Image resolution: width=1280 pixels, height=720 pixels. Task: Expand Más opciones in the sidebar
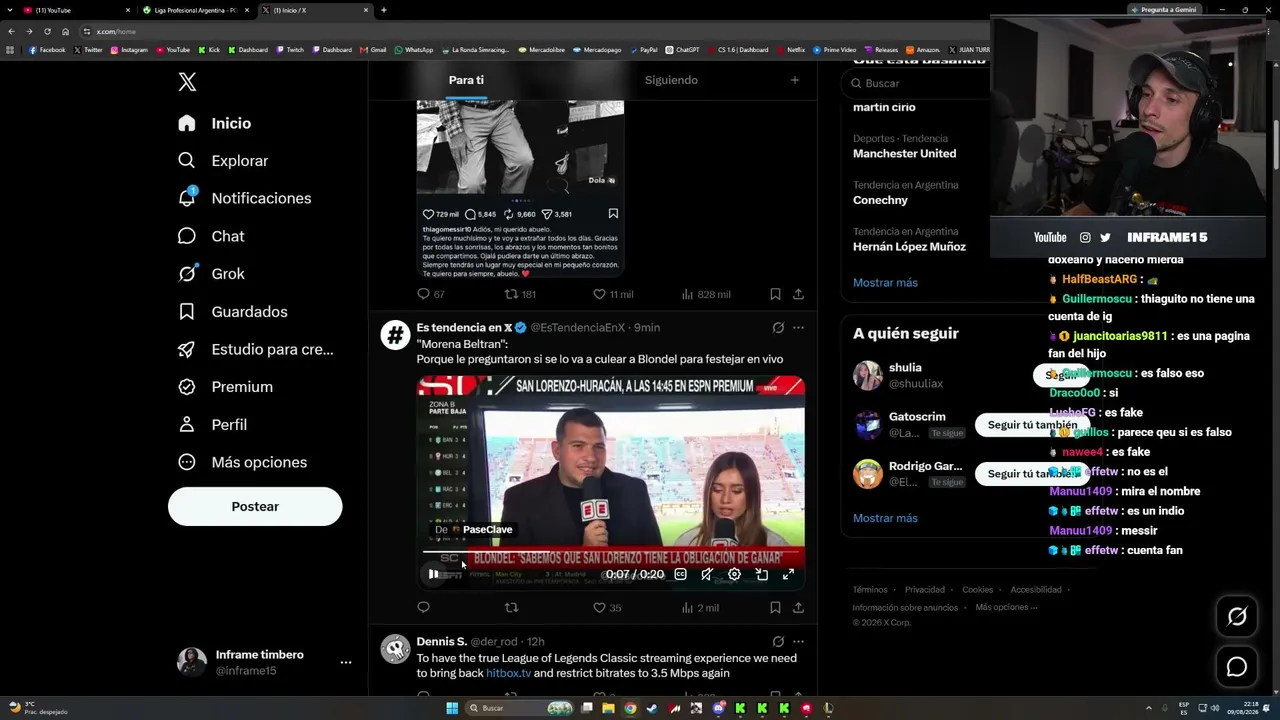click(x=242, y=462)
